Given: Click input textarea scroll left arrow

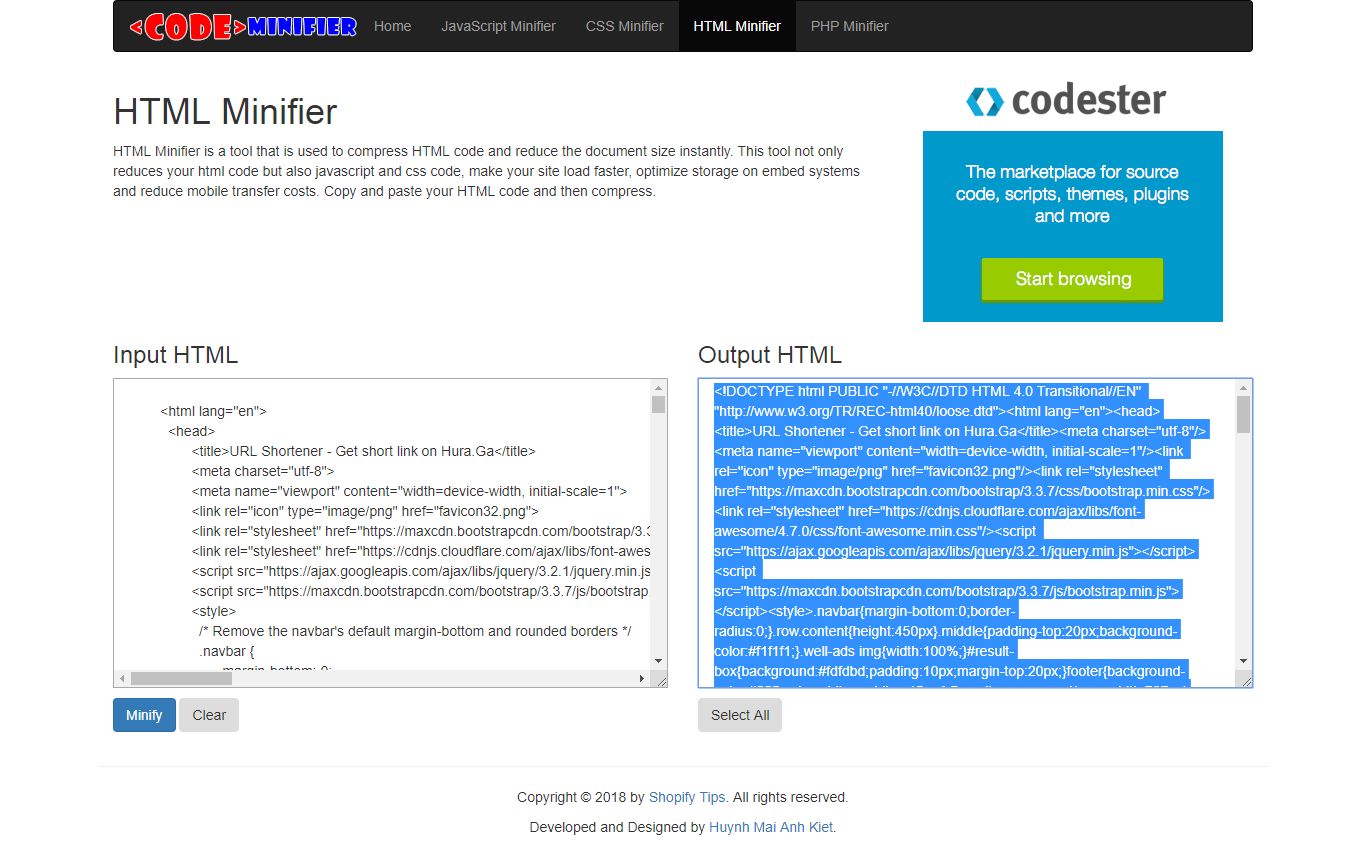Looking at the screenshot, I should [x=122, y=678].
